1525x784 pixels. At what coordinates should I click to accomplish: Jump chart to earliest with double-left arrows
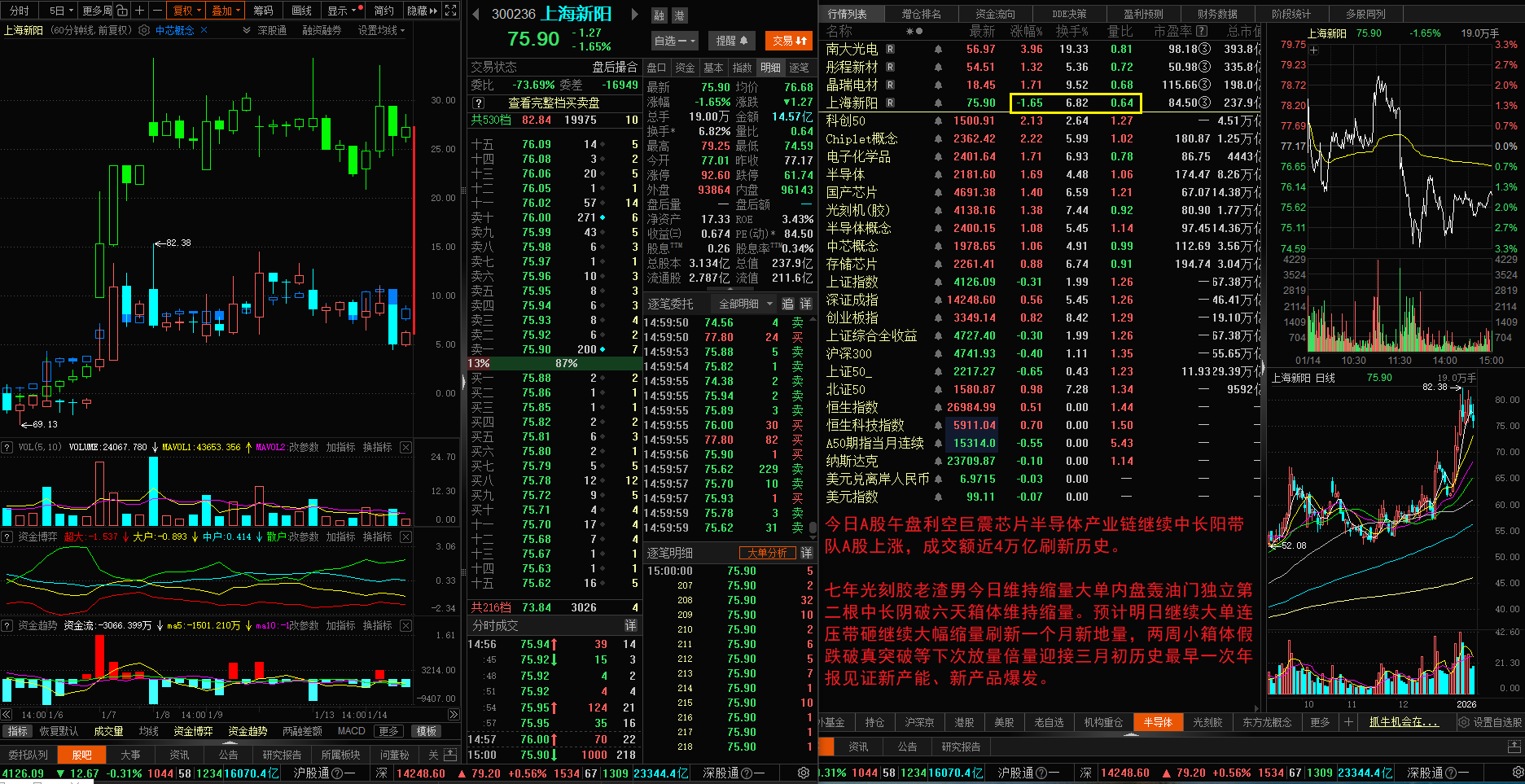(x=7, y=715)
